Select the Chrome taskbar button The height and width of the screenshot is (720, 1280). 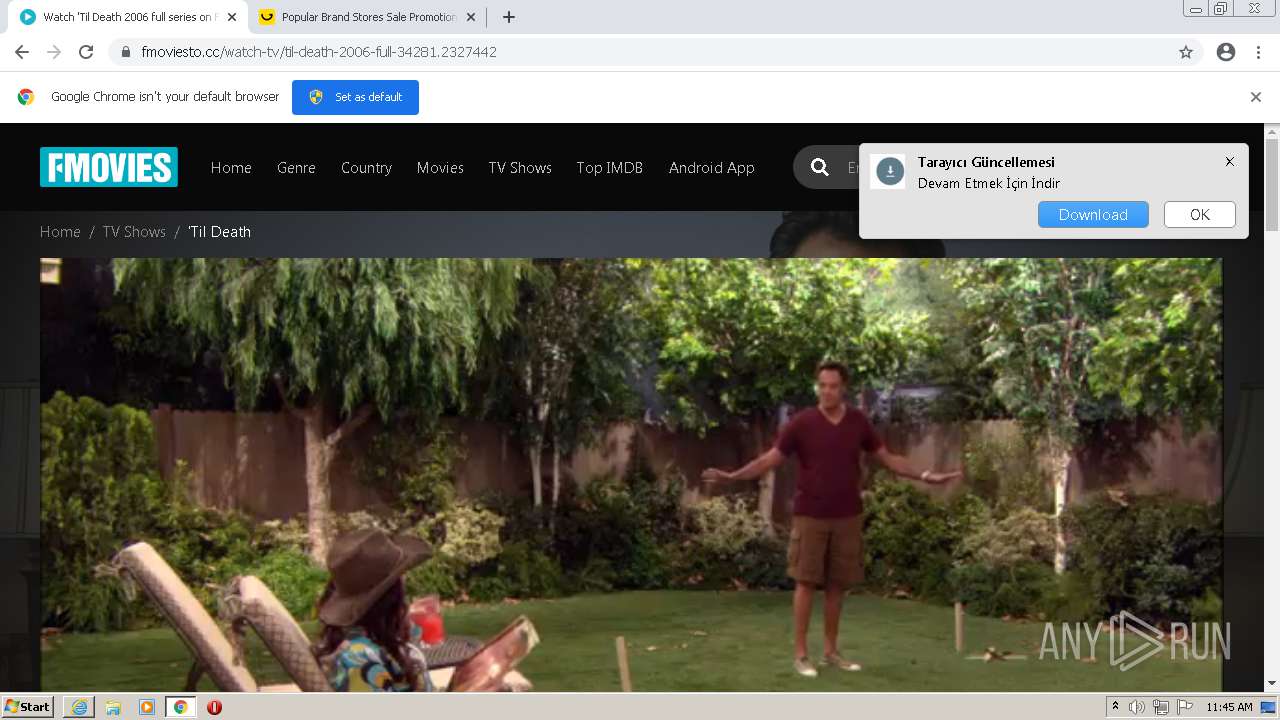pos(181,707)
